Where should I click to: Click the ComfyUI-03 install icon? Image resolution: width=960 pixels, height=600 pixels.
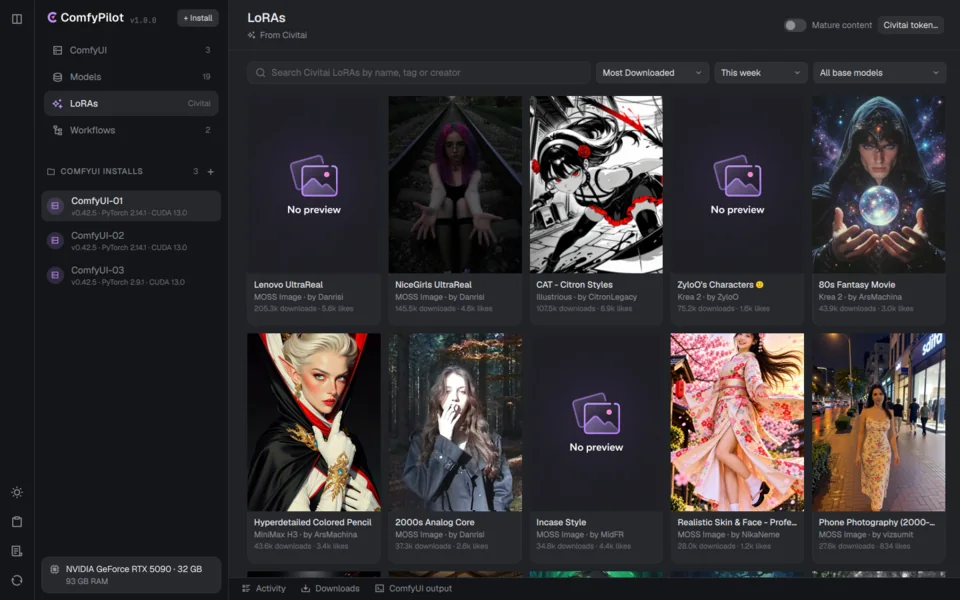coord(55,276)
